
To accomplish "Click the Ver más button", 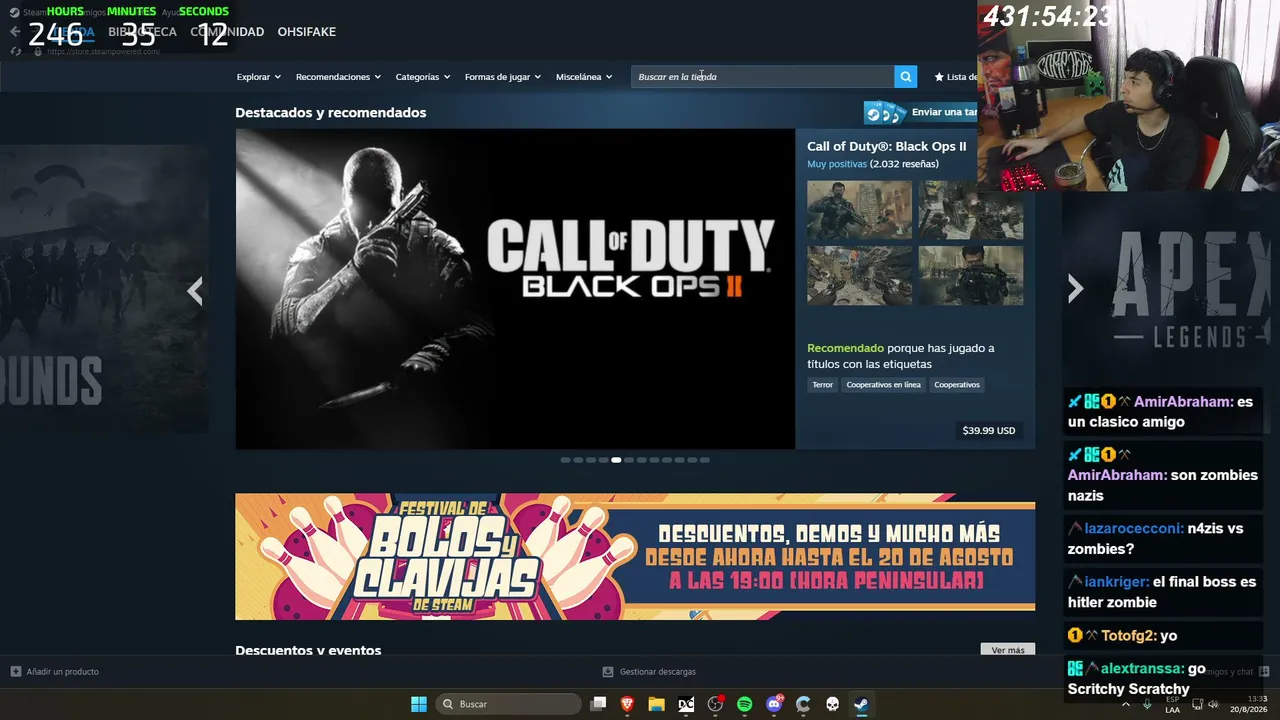I will coord(1007,650).
